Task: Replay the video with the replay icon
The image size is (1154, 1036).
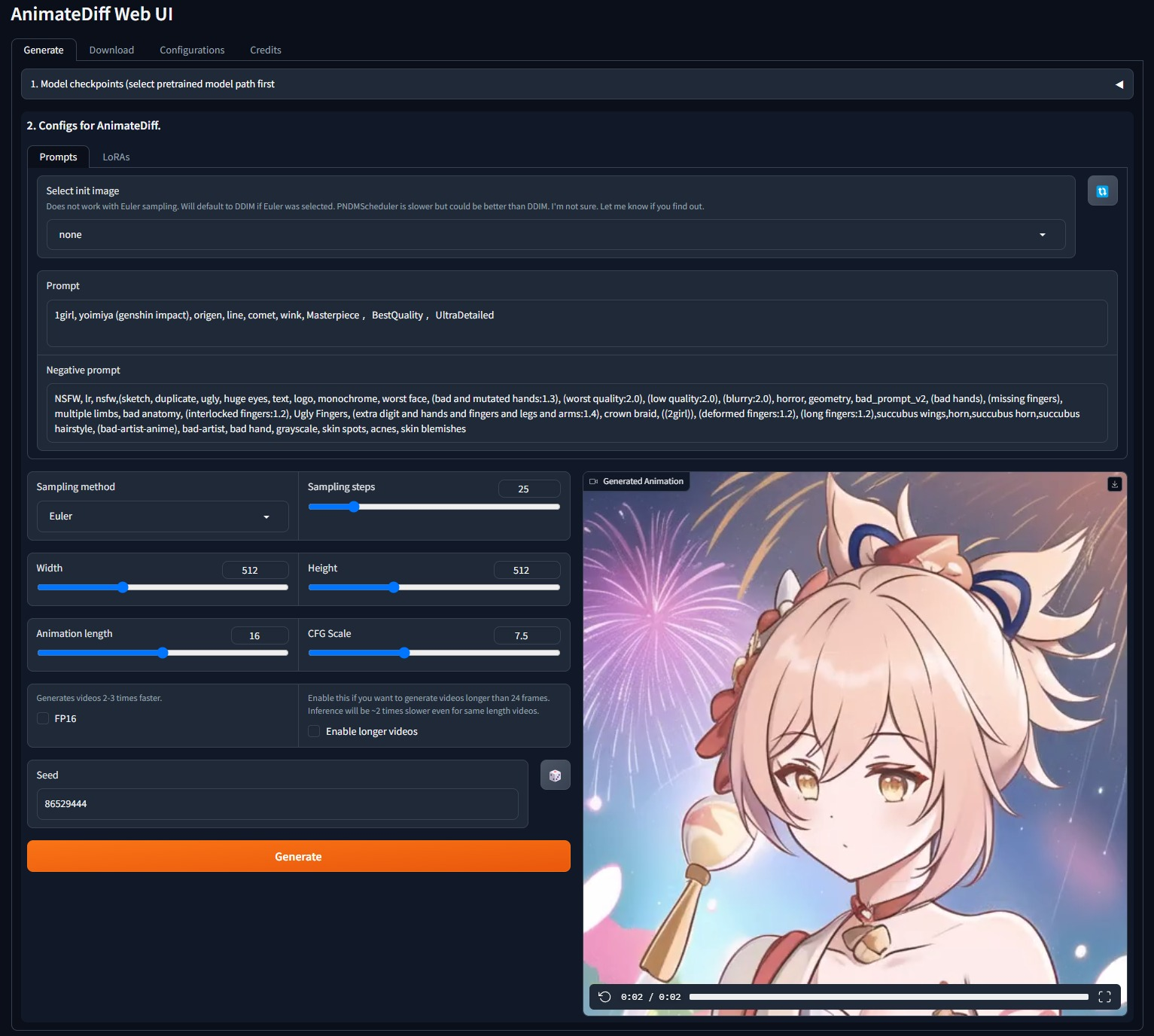Action: coord(604,997)
